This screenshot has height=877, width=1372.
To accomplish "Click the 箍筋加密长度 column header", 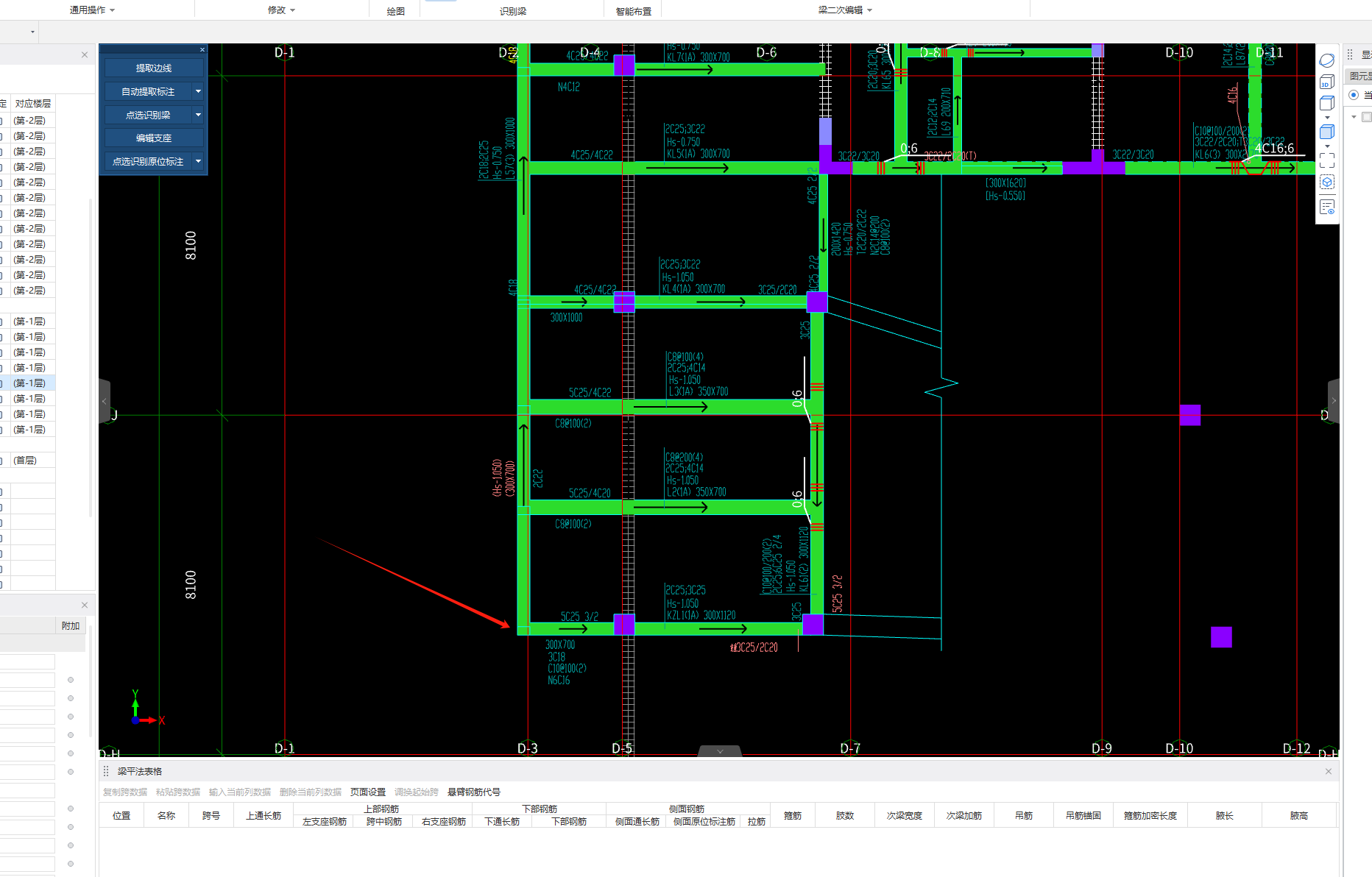I will [x=1150, y=815].
